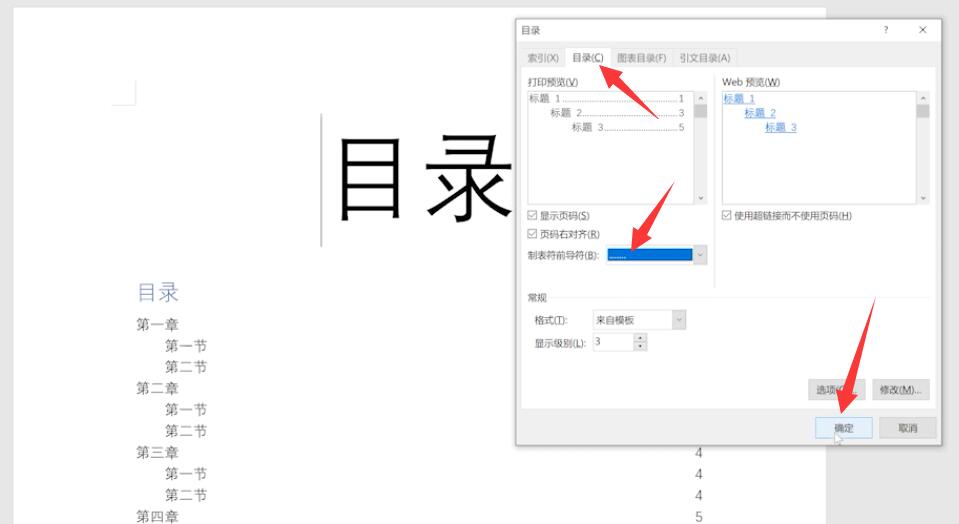Switch to the 索引(X) tab
Screen dimensions: 959x524
pyautogui.click(x=543, y=58)
